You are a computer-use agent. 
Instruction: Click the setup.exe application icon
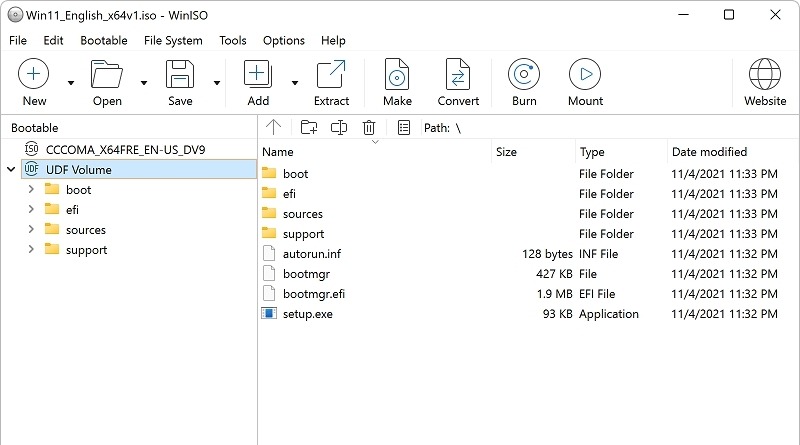pyautogui.click(x=269, y=313)
